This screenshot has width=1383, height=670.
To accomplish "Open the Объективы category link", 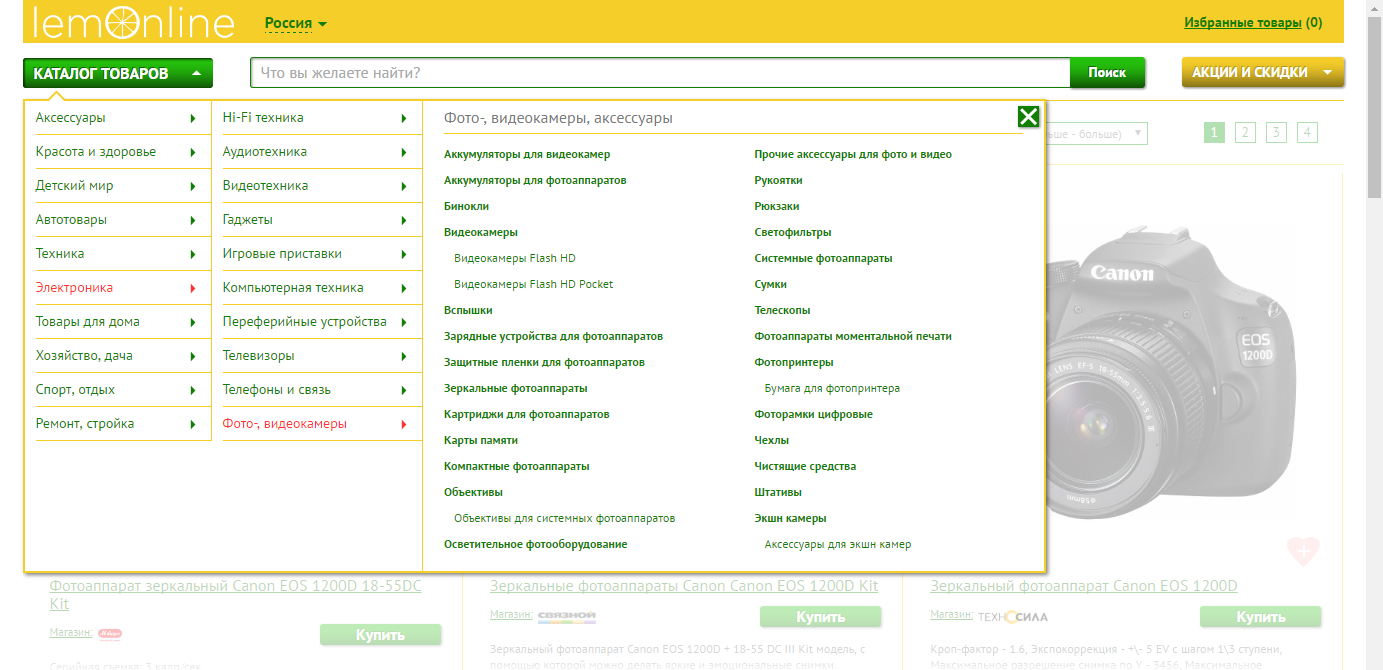I will point(473,491).
